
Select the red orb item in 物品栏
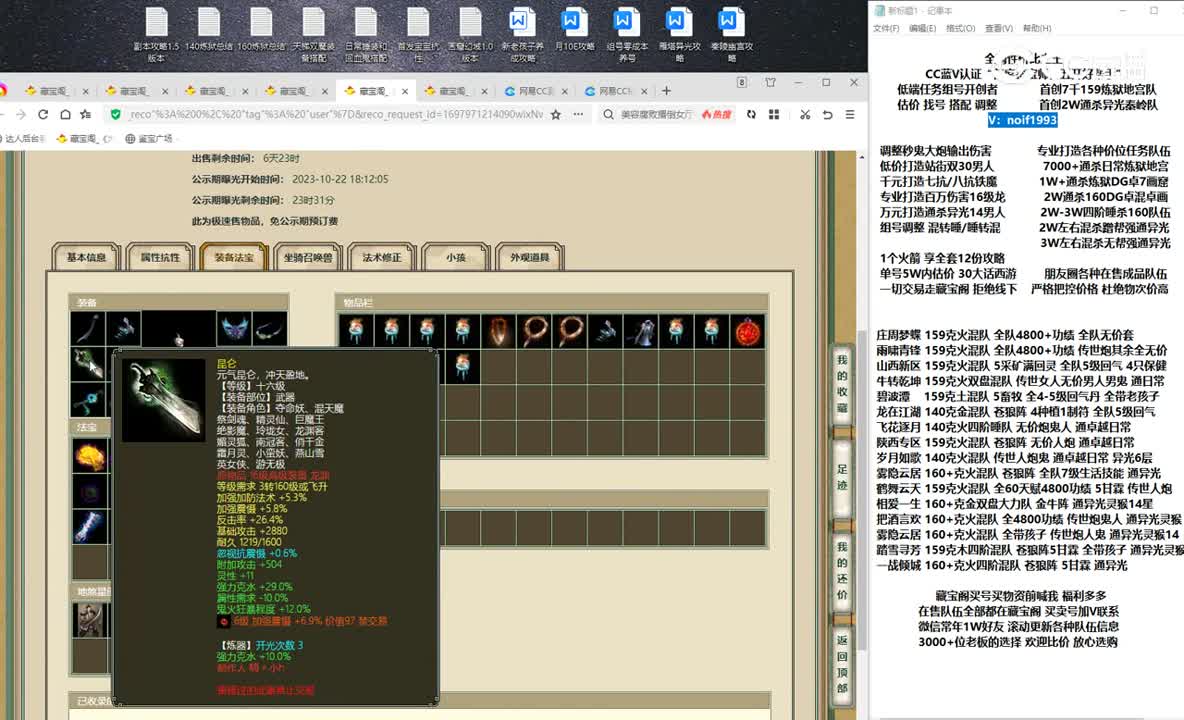coord(747,331)
